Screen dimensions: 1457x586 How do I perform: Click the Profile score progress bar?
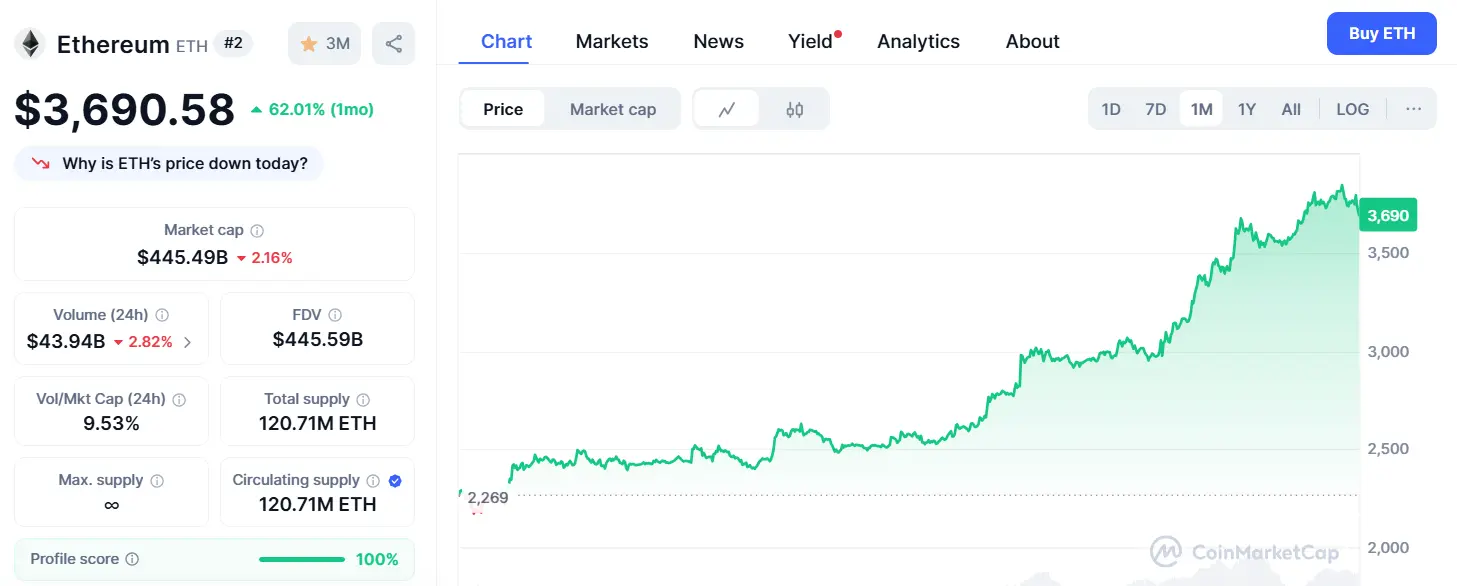click(x=301, y=559)
